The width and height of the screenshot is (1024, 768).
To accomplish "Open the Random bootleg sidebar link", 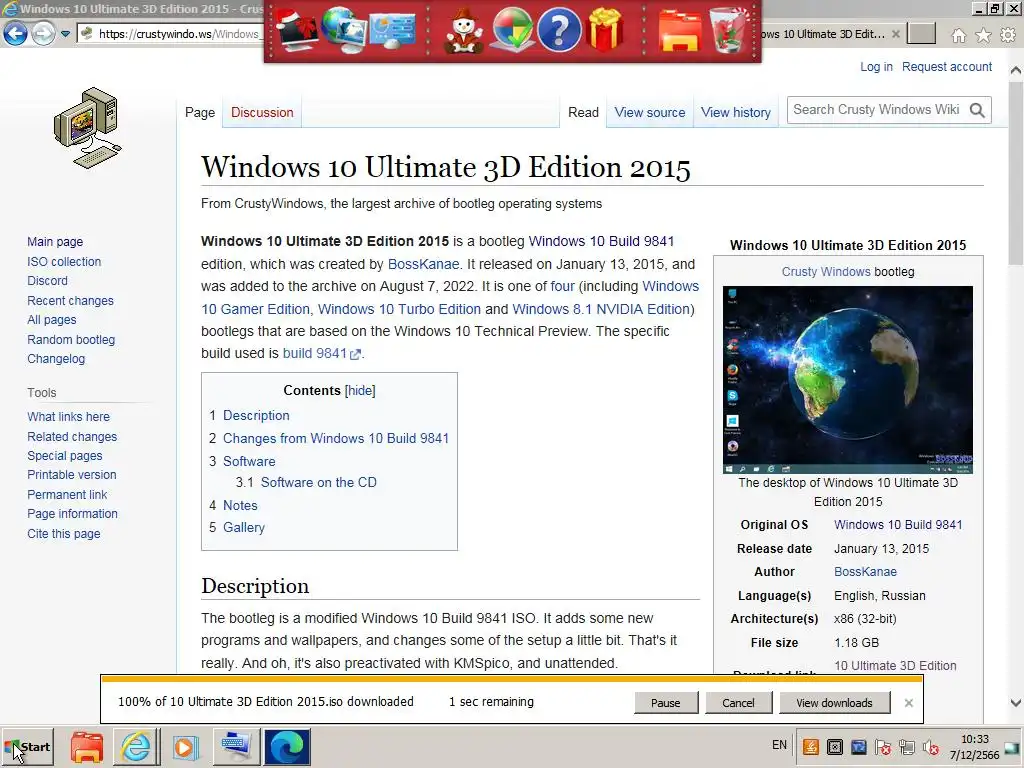I will pyautogui.click(x=71, y=340).
